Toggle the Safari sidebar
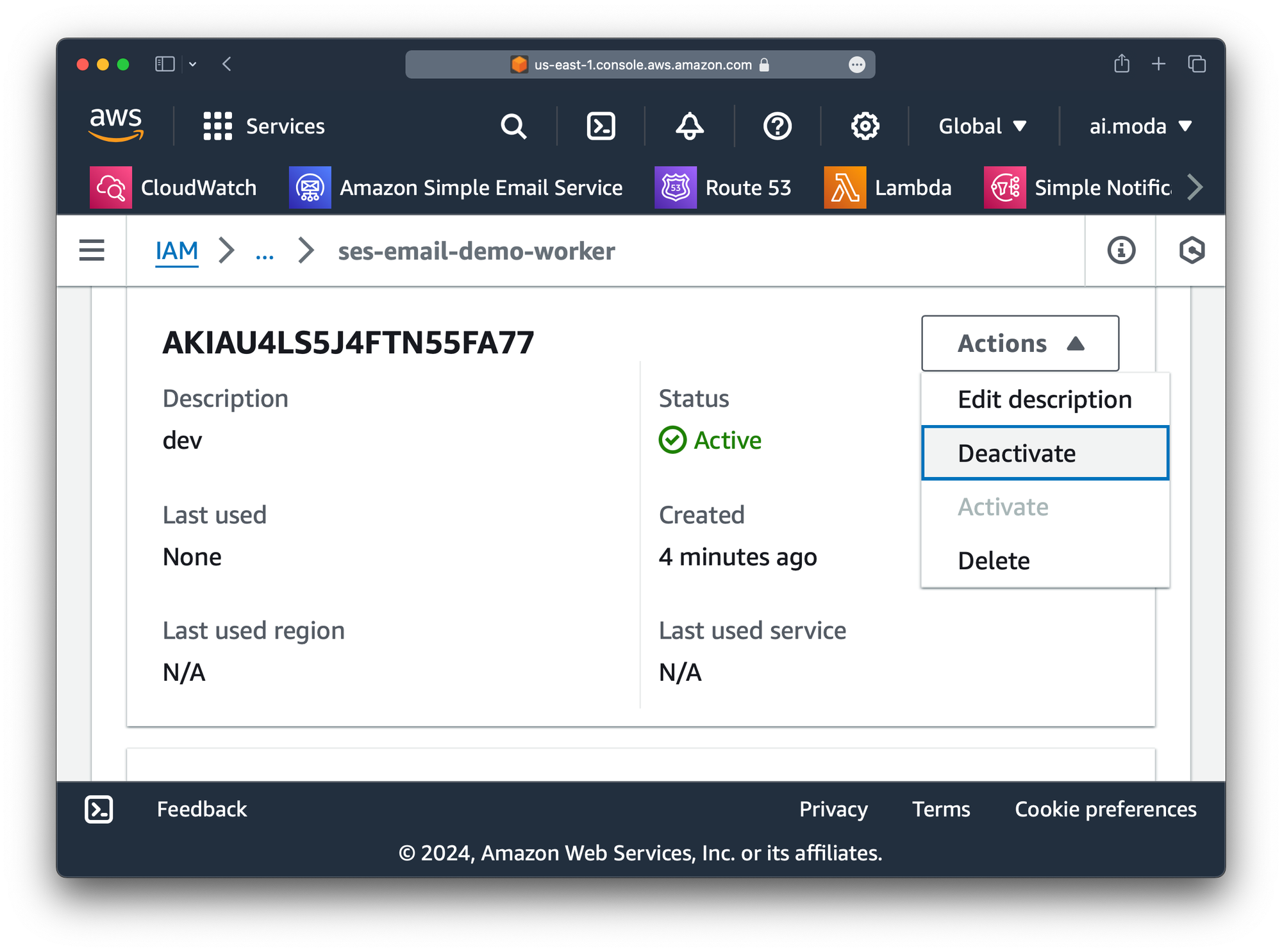The height and width of the screenshot is (952, 1282). click(x=165, y=64)
